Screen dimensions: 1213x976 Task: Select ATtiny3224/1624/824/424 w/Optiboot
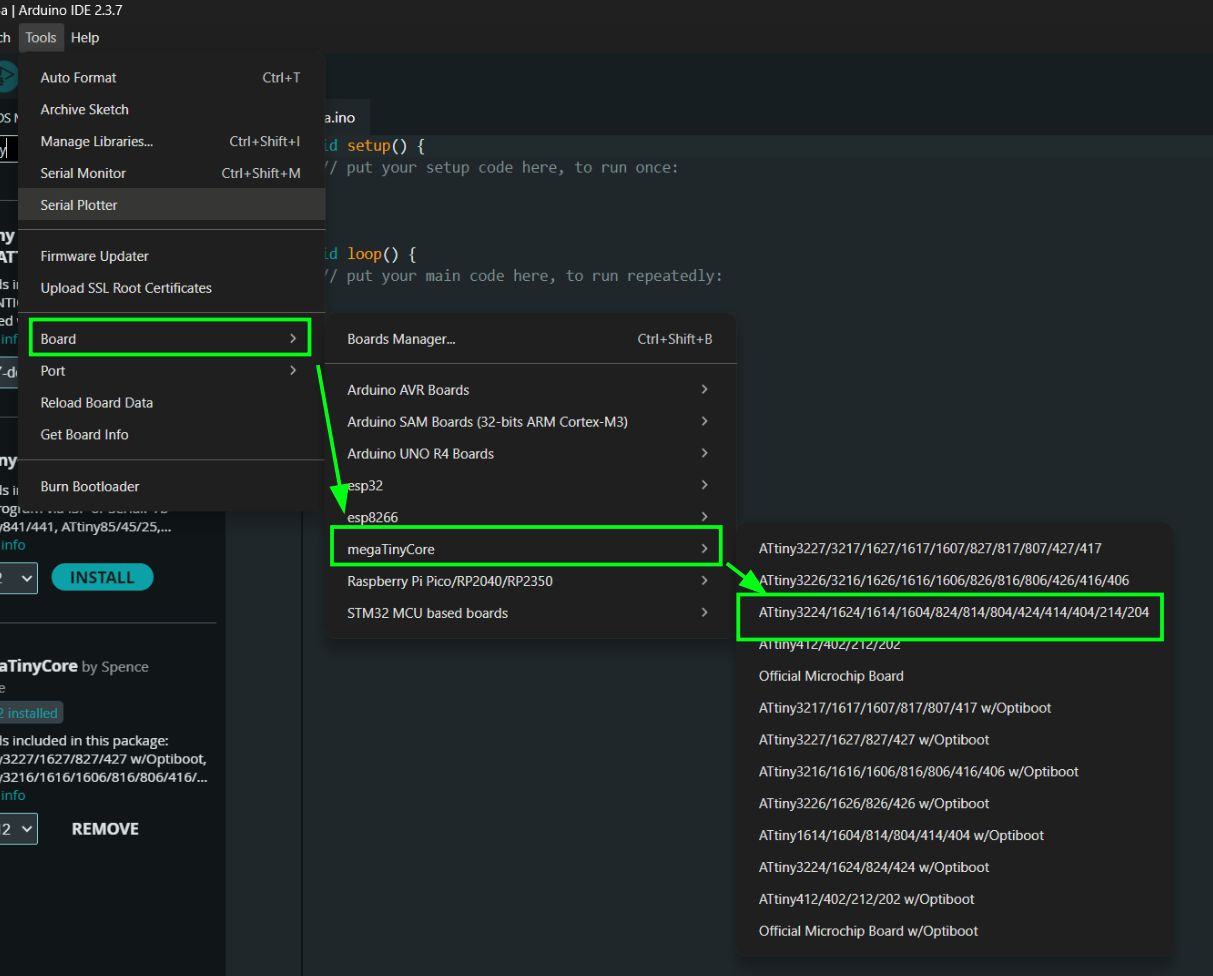coord(955,868)
